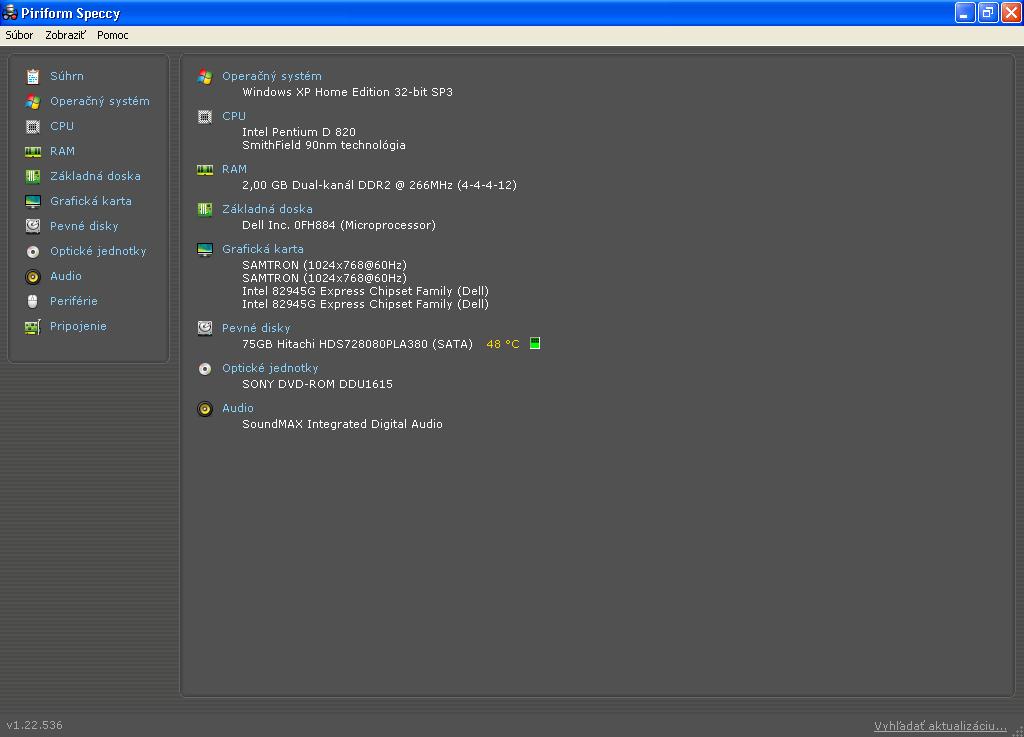The image size is (1024, 737).
Task: Click the optical disc icon in summary panel
Action: pyautogui.click(x=205, y=369)
